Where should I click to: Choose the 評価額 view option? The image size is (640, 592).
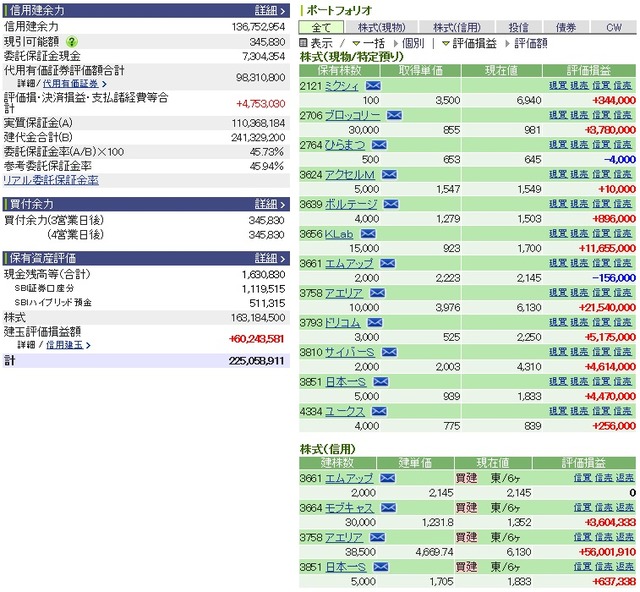(531, 43)
